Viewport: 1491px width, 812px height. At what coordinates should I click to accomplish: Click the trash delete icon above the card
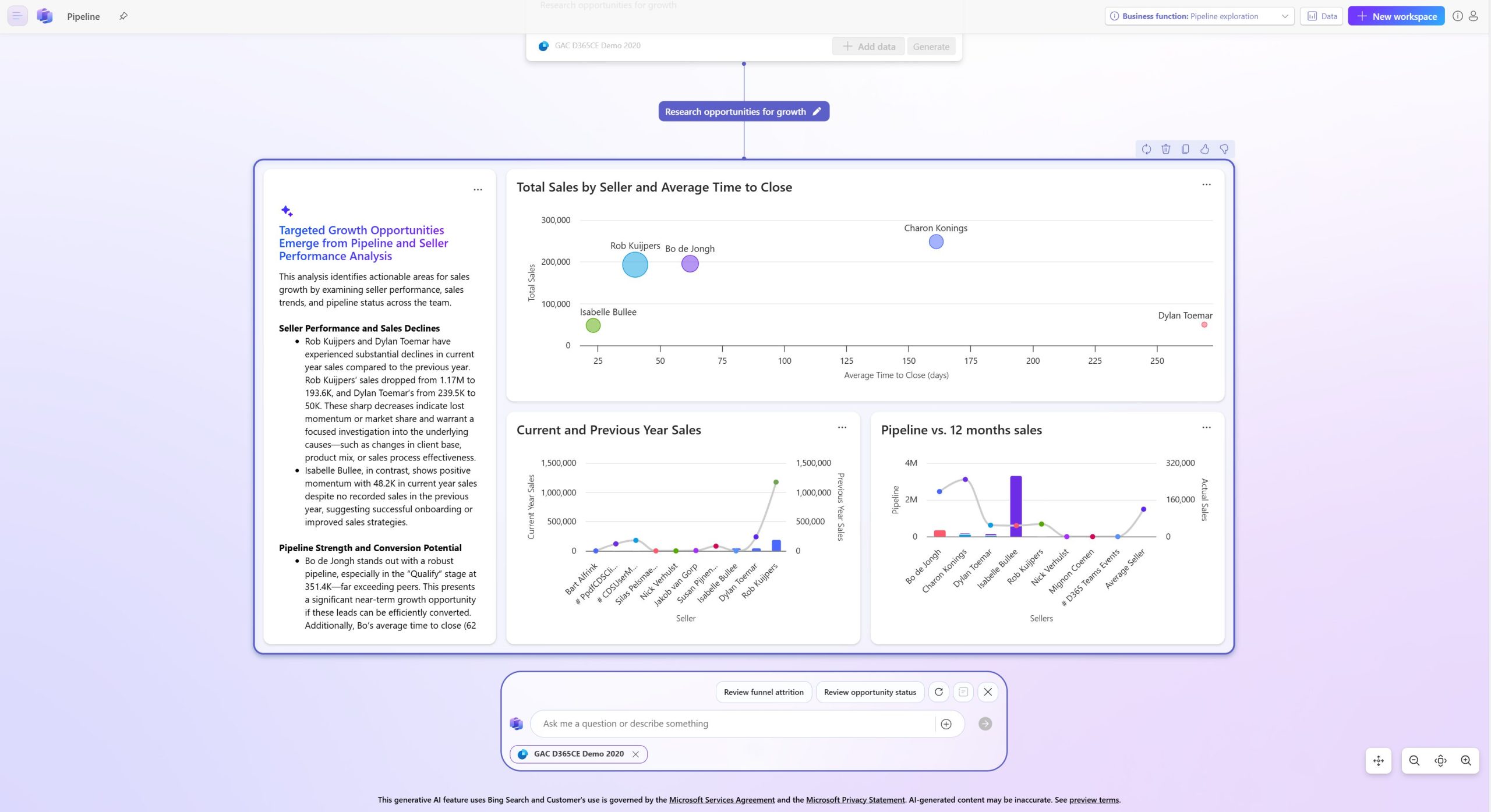point(1165,150)
